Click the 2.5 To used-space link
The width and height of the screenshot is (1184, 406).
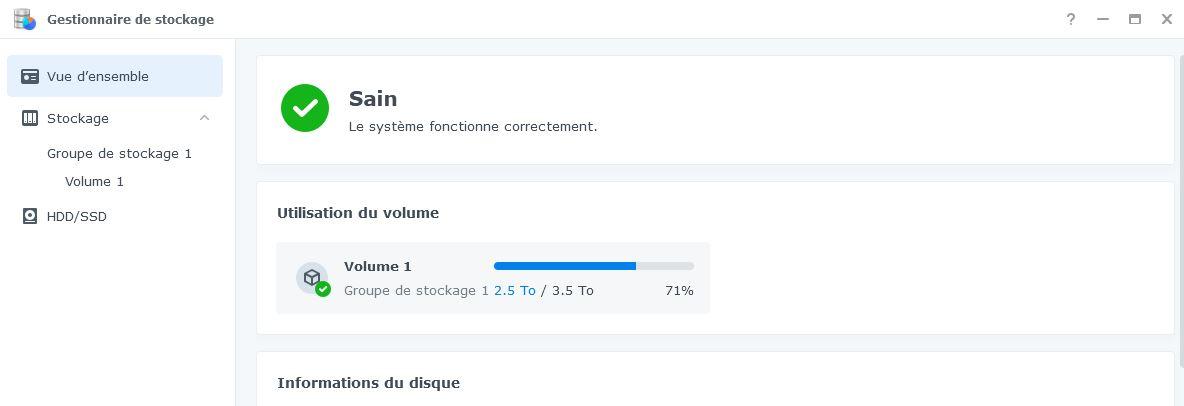(x=514, y=290)
